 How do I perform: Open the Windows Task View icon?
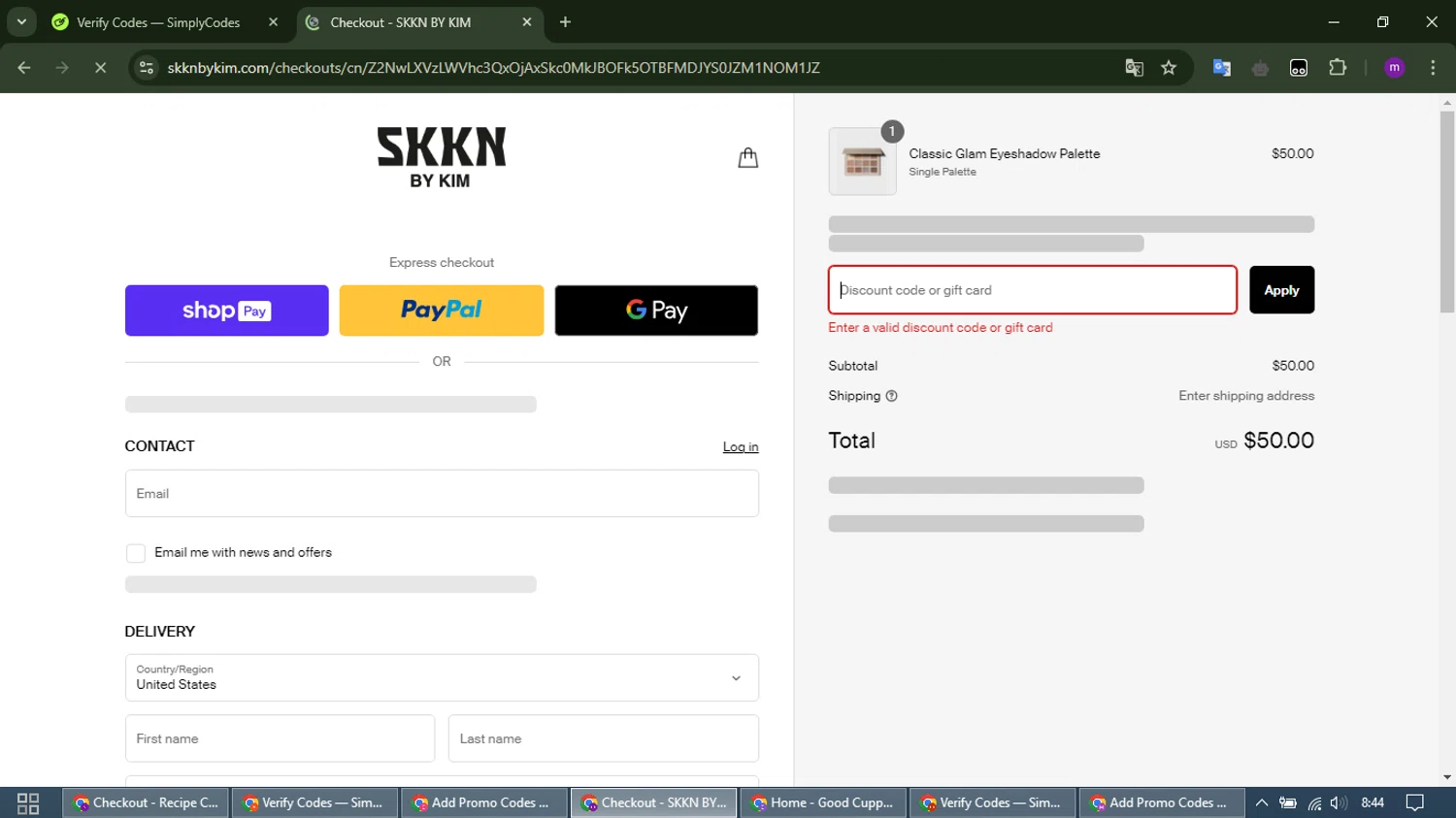coord(28,802)
